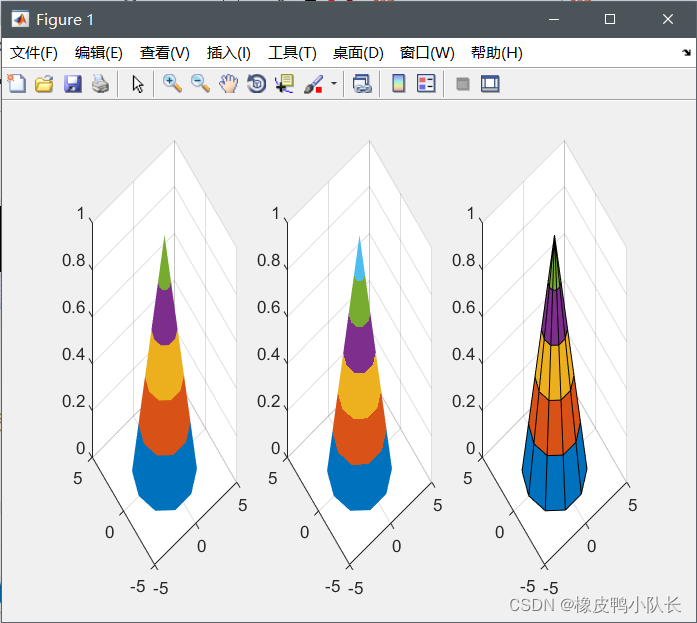Screen dimensions: 697x623
Task: Activate the Zoom In tool
Action: pos(172,84)
